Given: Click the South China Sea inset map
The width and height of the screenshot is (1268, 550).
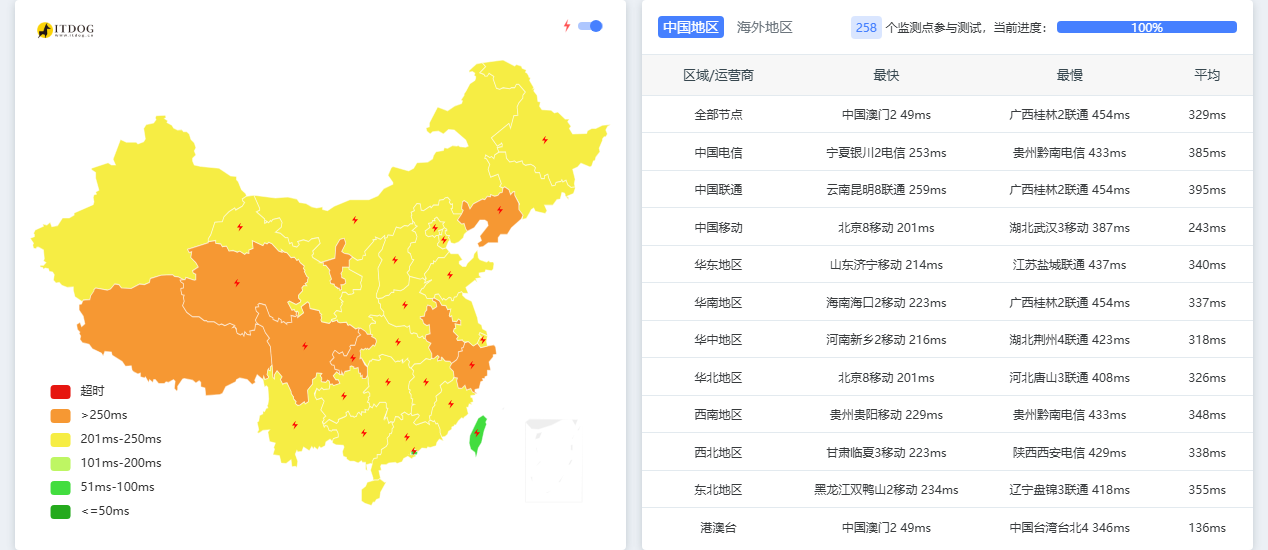Looking at the screenshot, I should coord(553,460).
